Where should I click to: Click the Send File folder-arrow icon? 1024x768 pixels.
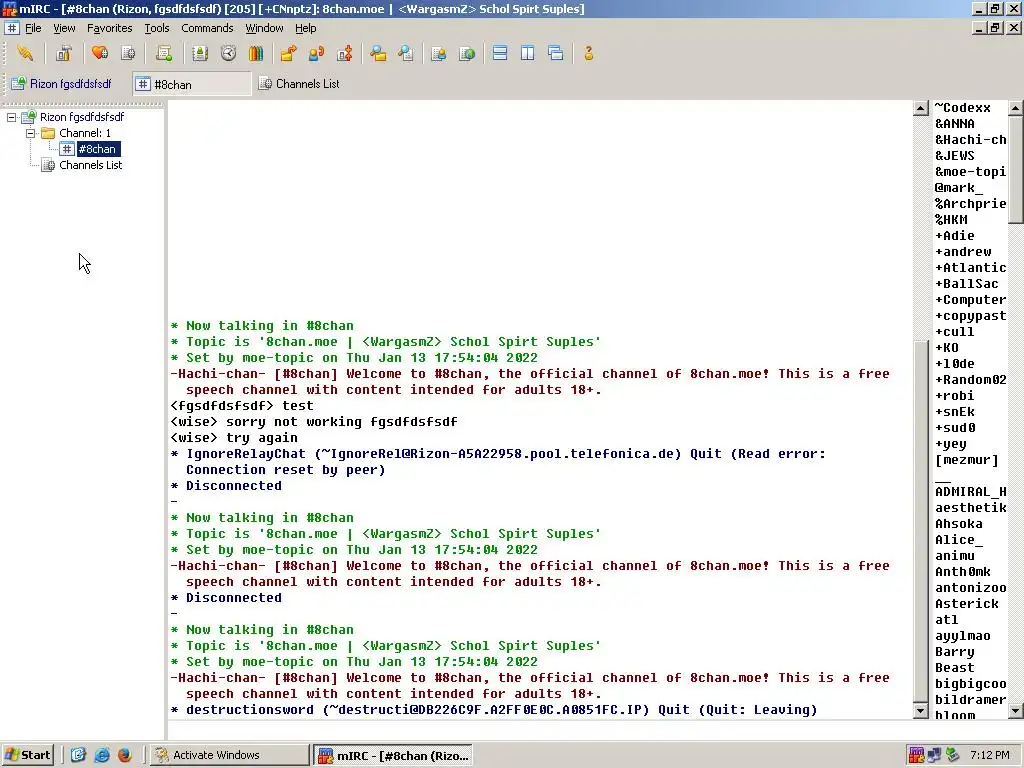(289, 54)
